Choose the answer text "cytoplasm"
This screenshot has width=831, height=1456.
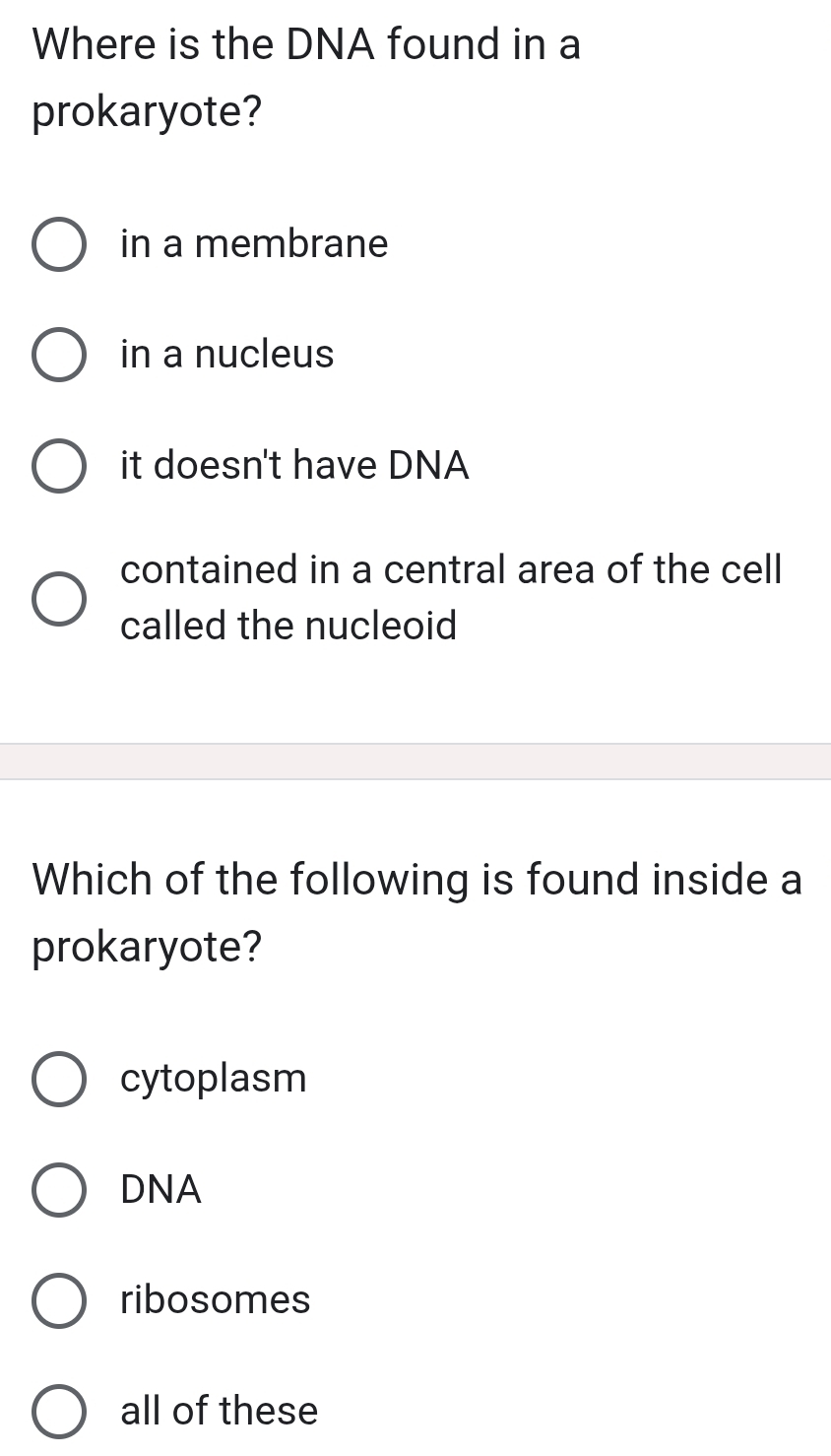(x=213, y=1078)
